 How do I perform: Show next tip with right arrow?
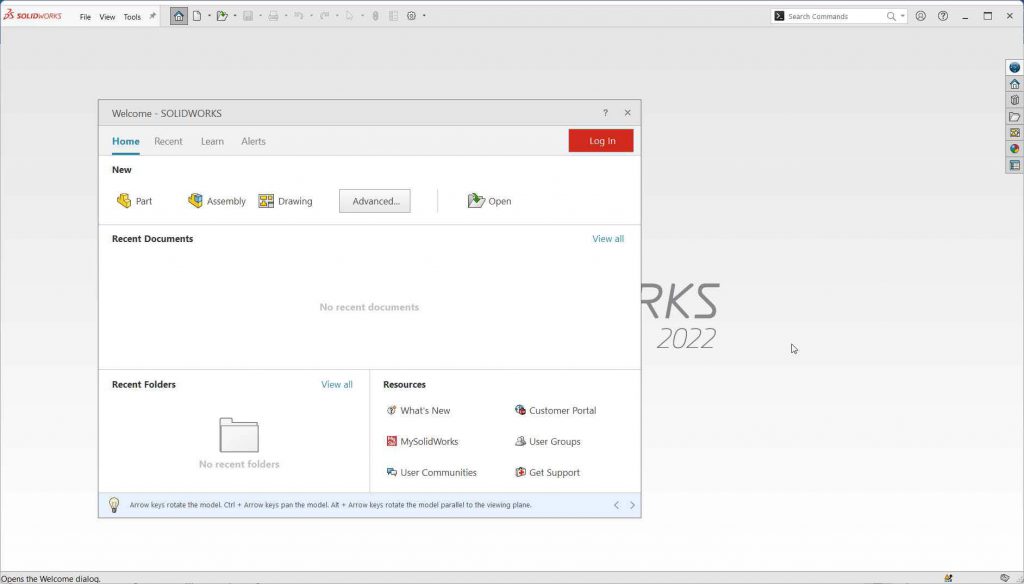tap(632, 505)
